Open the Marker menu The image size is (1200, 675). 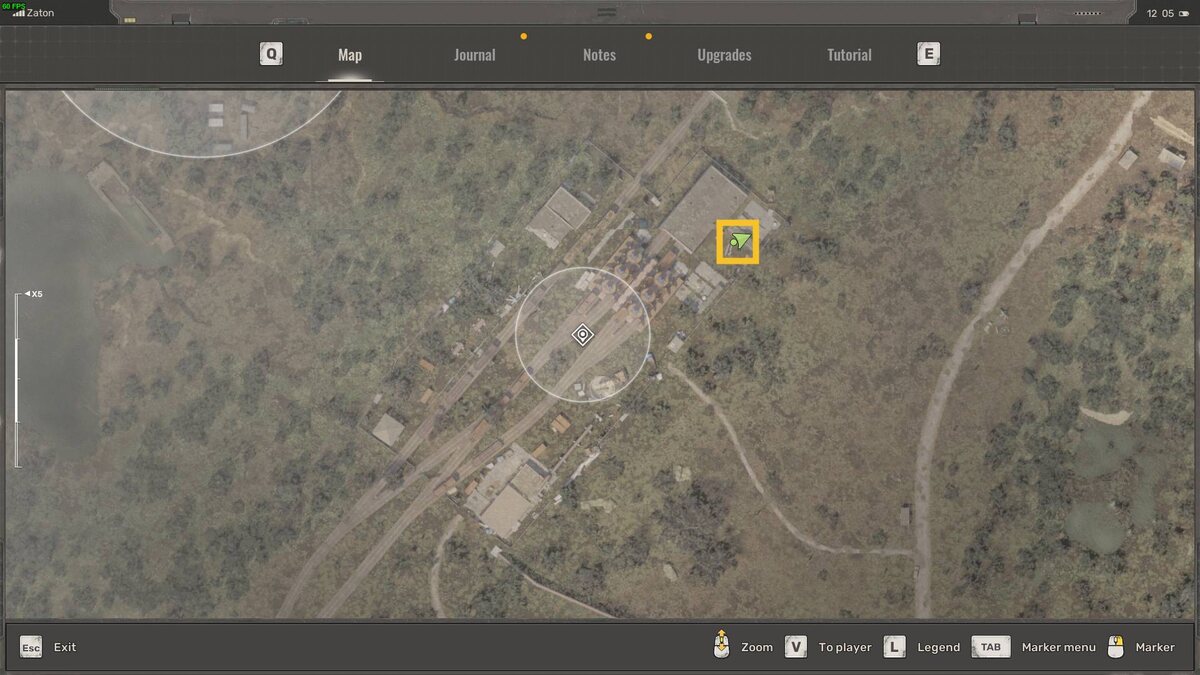coord(1059,647)
